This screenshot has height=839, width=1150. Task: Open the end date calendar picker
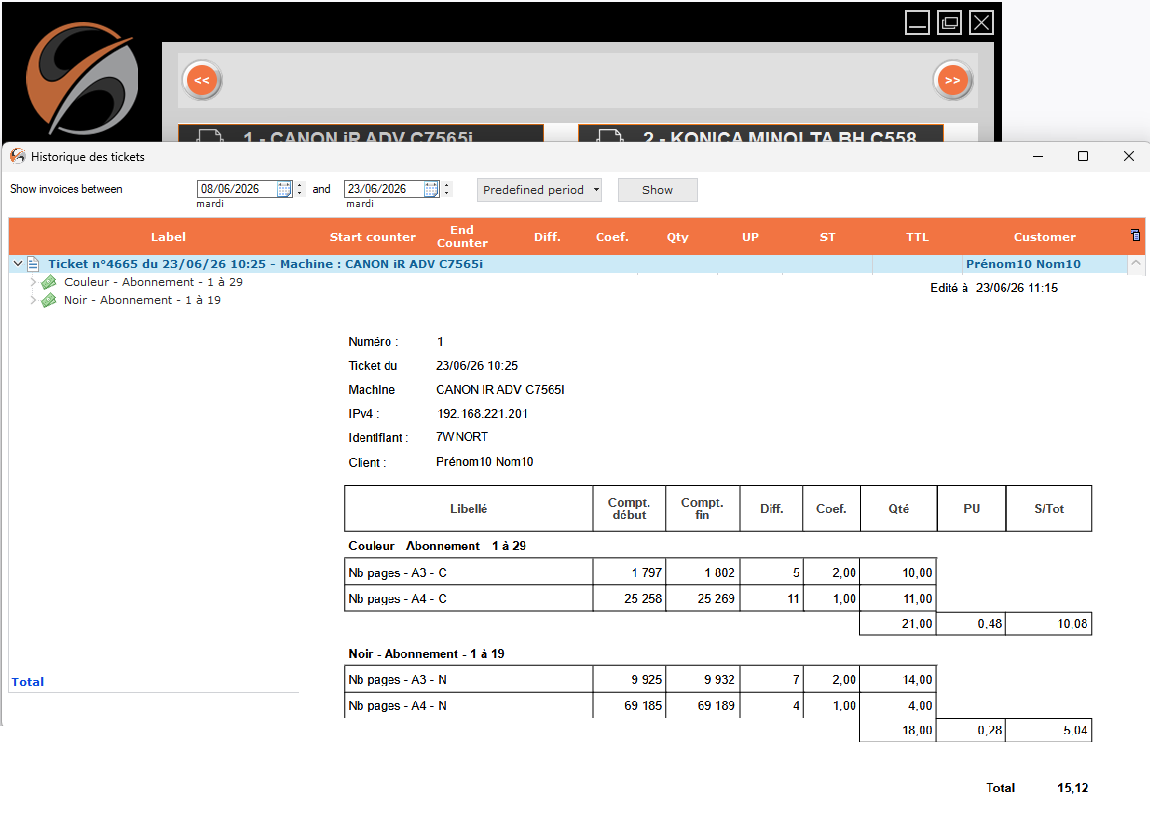point(431,189)
